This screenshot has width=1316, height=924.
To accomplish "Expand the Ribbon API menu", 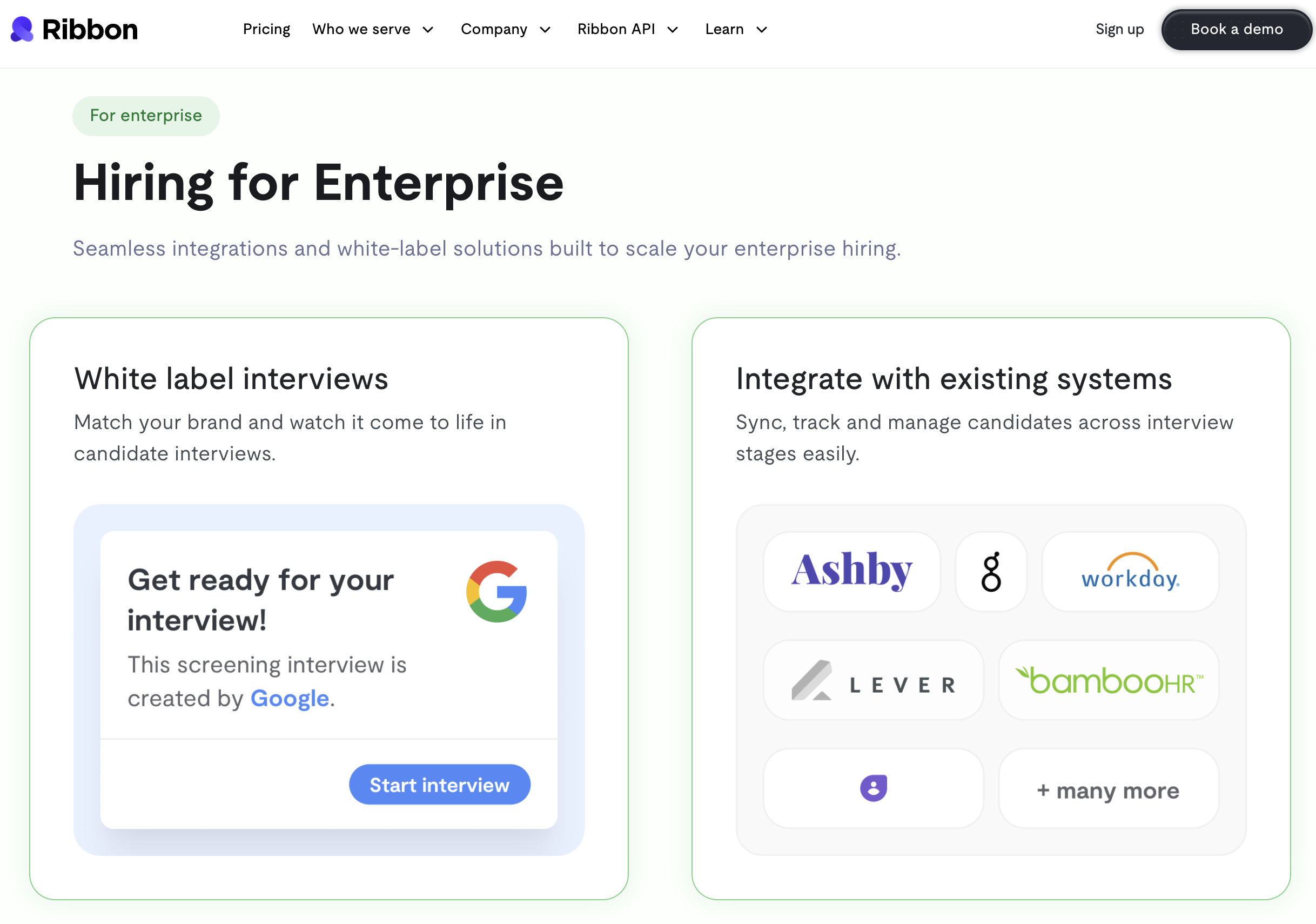I will tap(627, 29).
